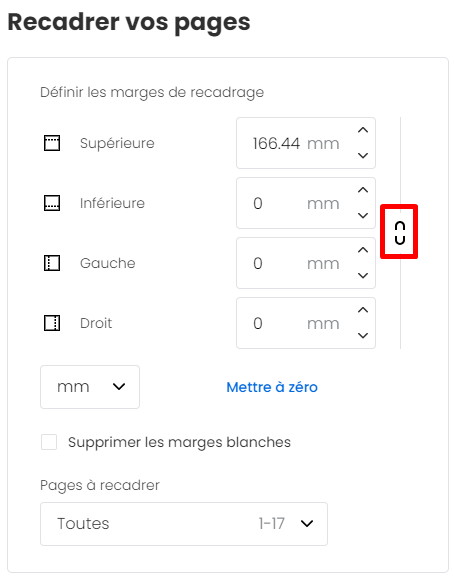Open the mm unit dropdown
This screenshot has height=580, width=454.
pyautogui.click(x=90, y=387)
